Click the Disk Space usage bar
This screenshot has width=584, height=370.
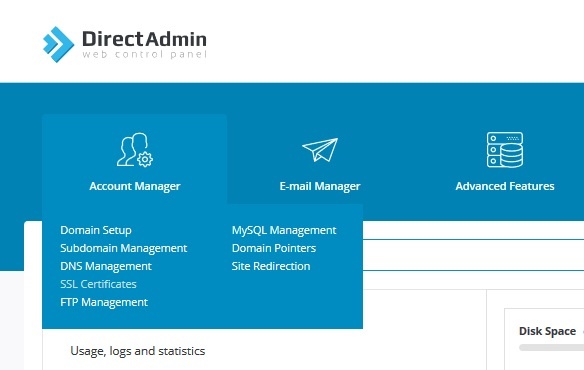(551, 347)
